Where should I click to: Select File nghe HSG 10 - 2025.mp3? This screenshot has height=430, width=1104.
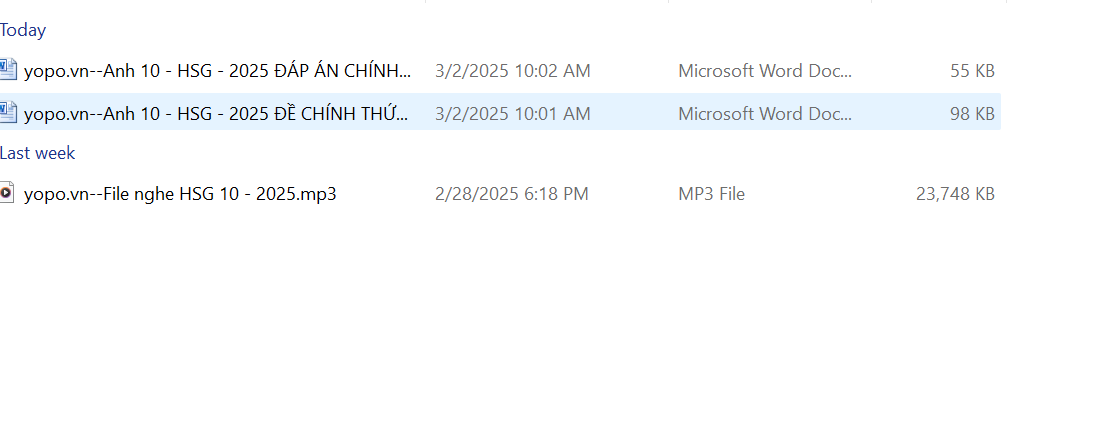(180, 194)
